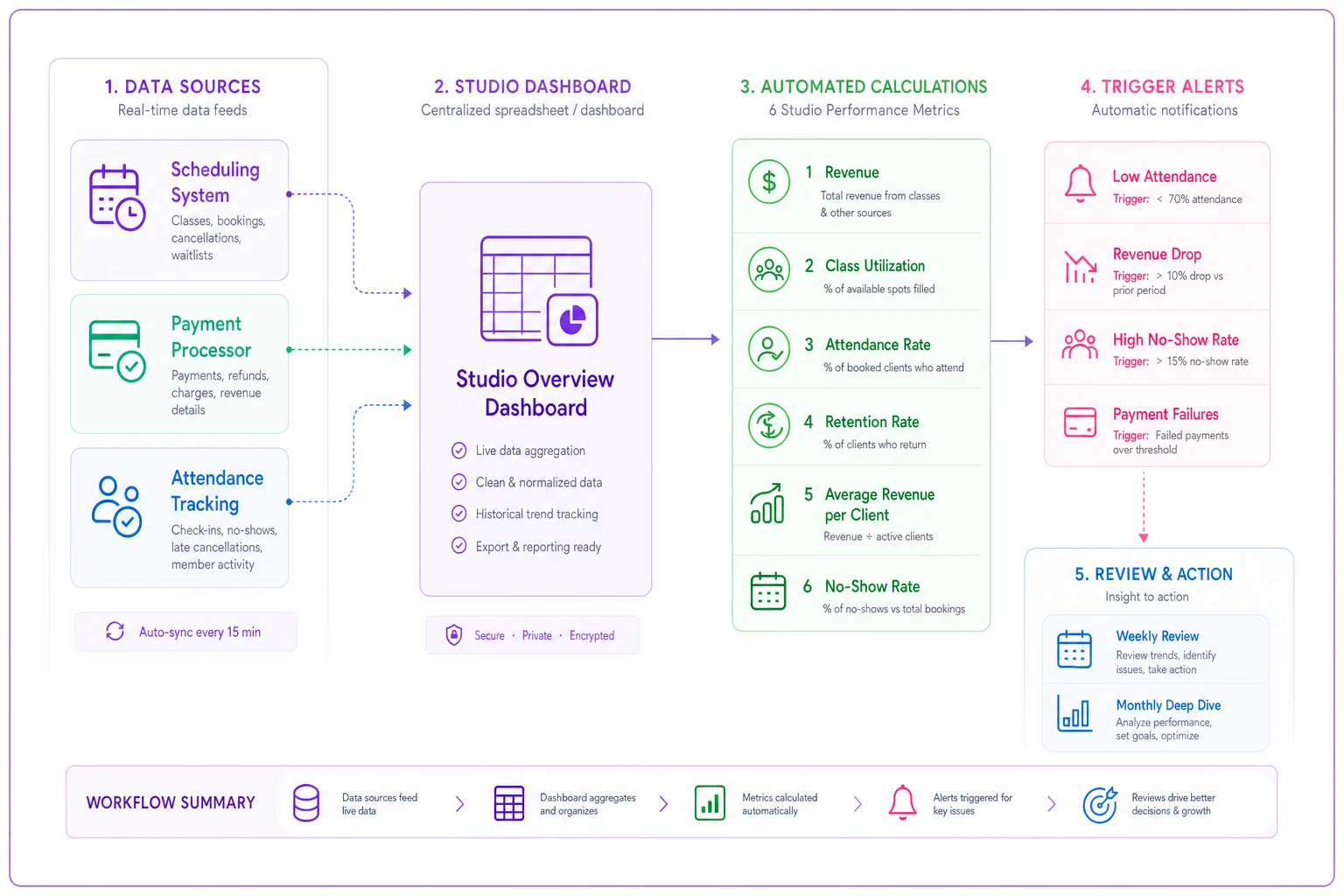Click the Auto-sync refresh icon

tap(115, 631)
